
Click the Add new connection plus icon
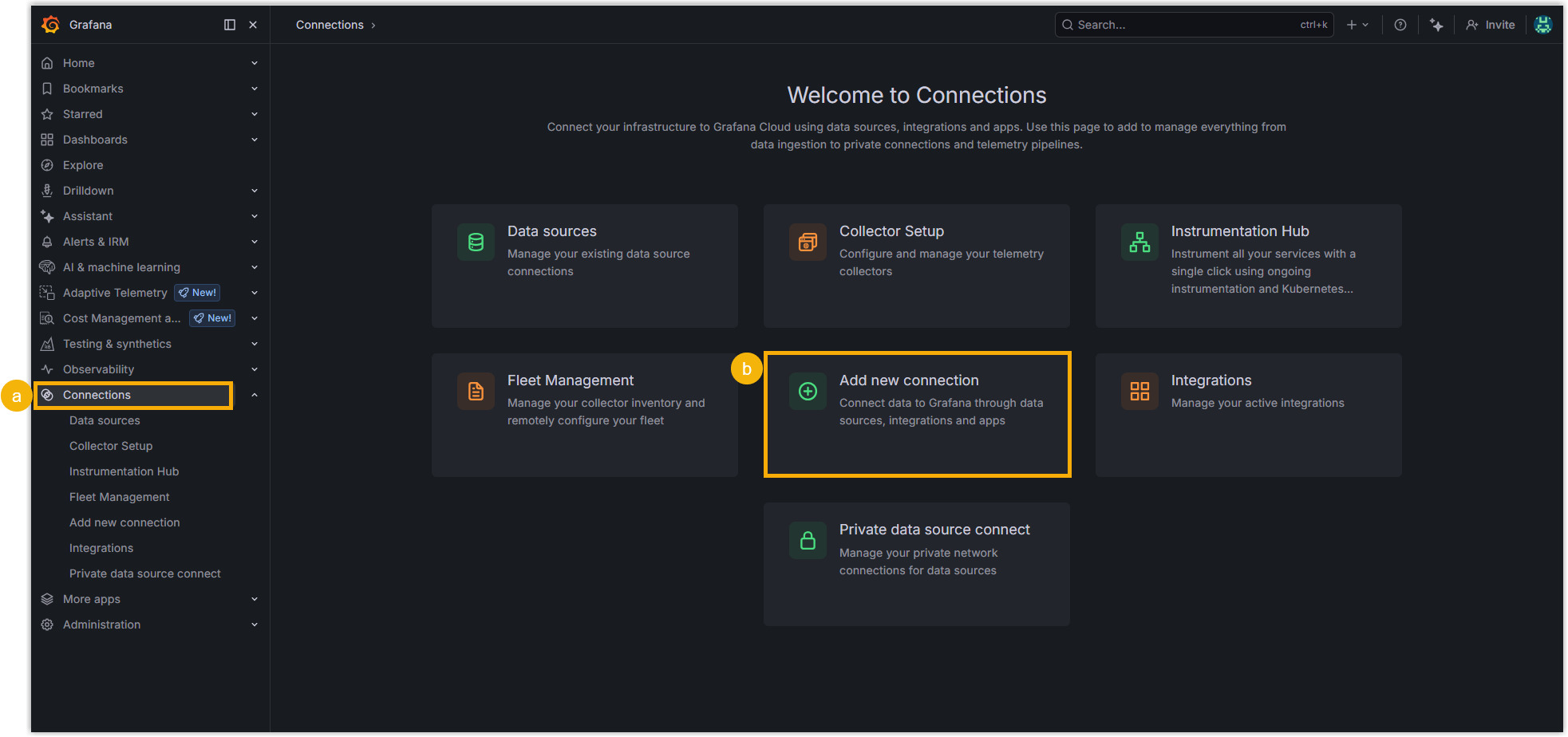(x=808, y=391)
